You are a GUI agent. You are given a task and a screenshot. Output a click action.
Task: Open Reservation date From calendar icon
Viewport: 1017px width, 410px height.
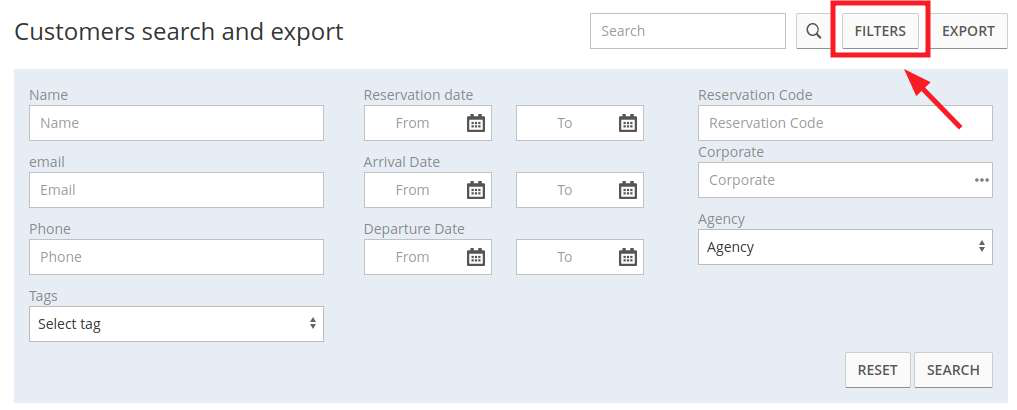(x=476, y=123)
